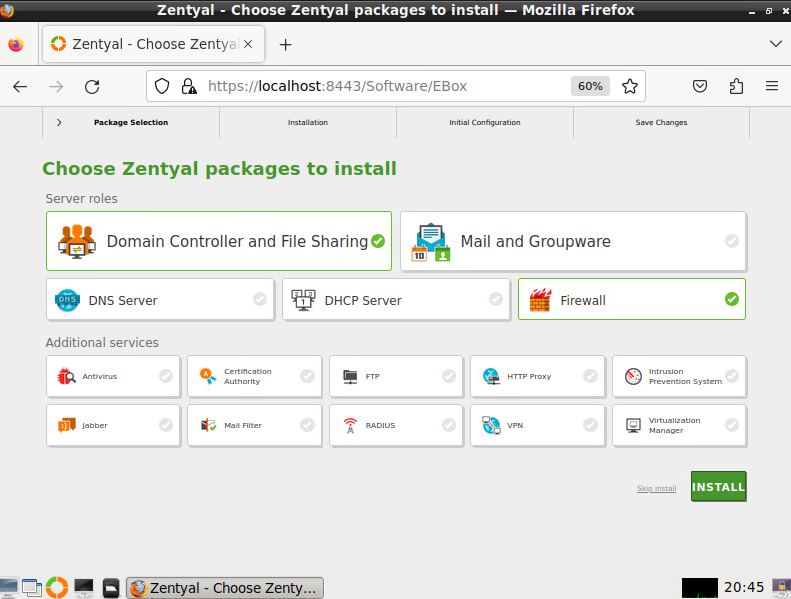Click the DHCP Server computers icon

303,300
